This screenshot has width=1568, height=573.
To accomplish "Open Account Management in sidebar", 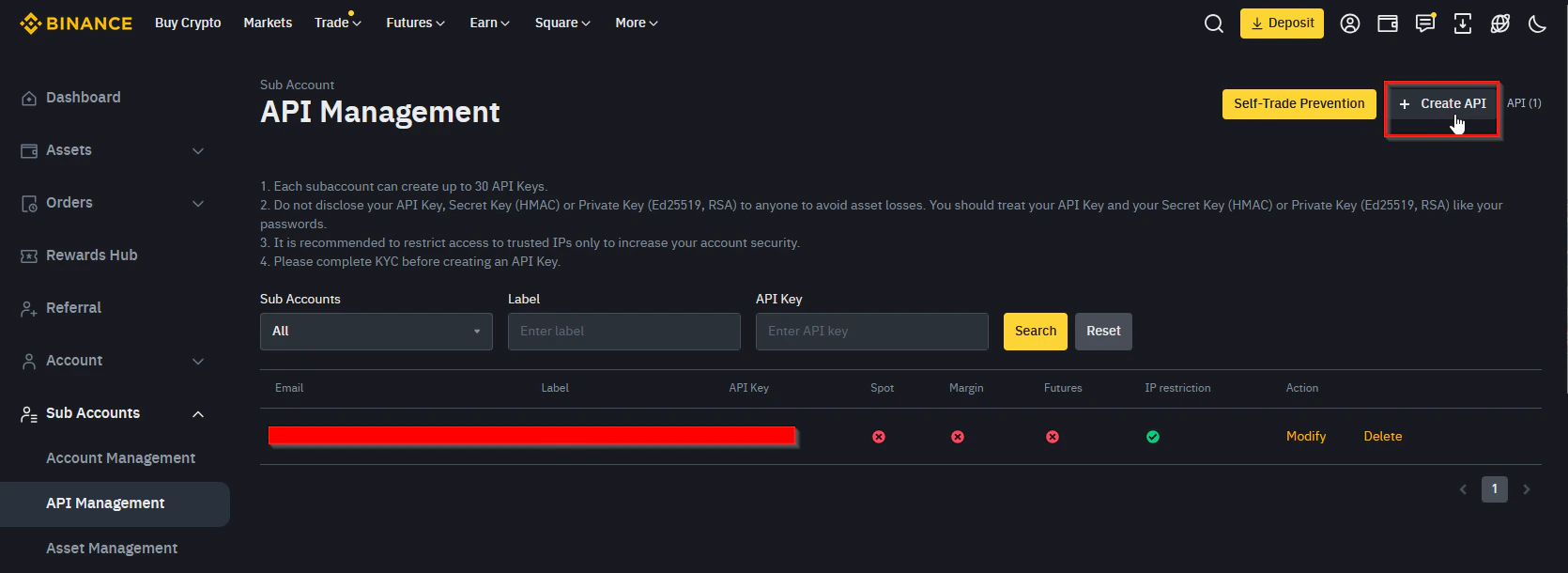I will coord(121,458).
